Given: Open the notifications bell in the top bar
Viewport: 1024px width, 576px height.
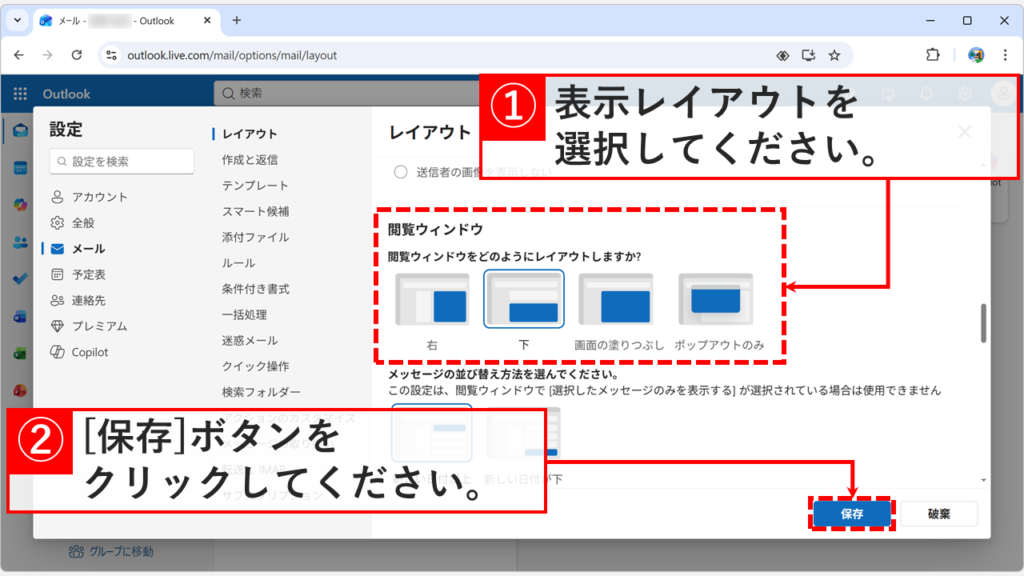Looking at the screenshot, I should click(925, 93).
